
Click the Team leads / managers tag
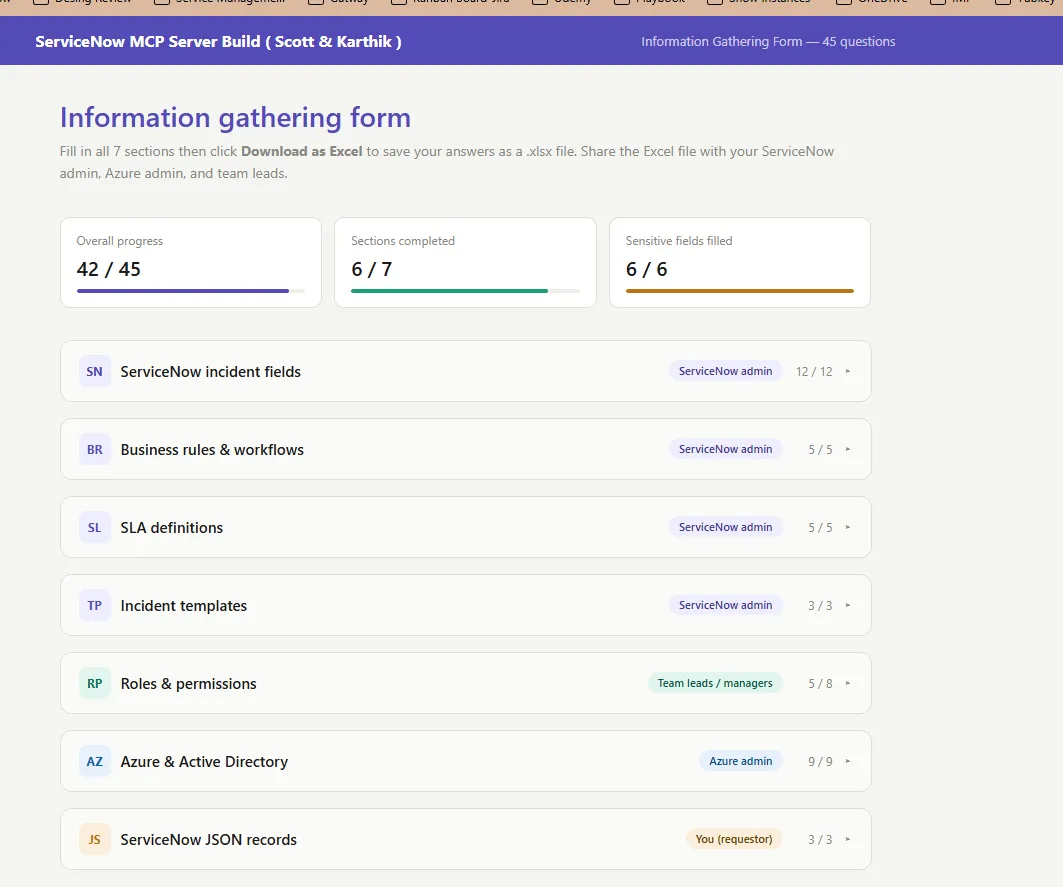tap(715, 683)
